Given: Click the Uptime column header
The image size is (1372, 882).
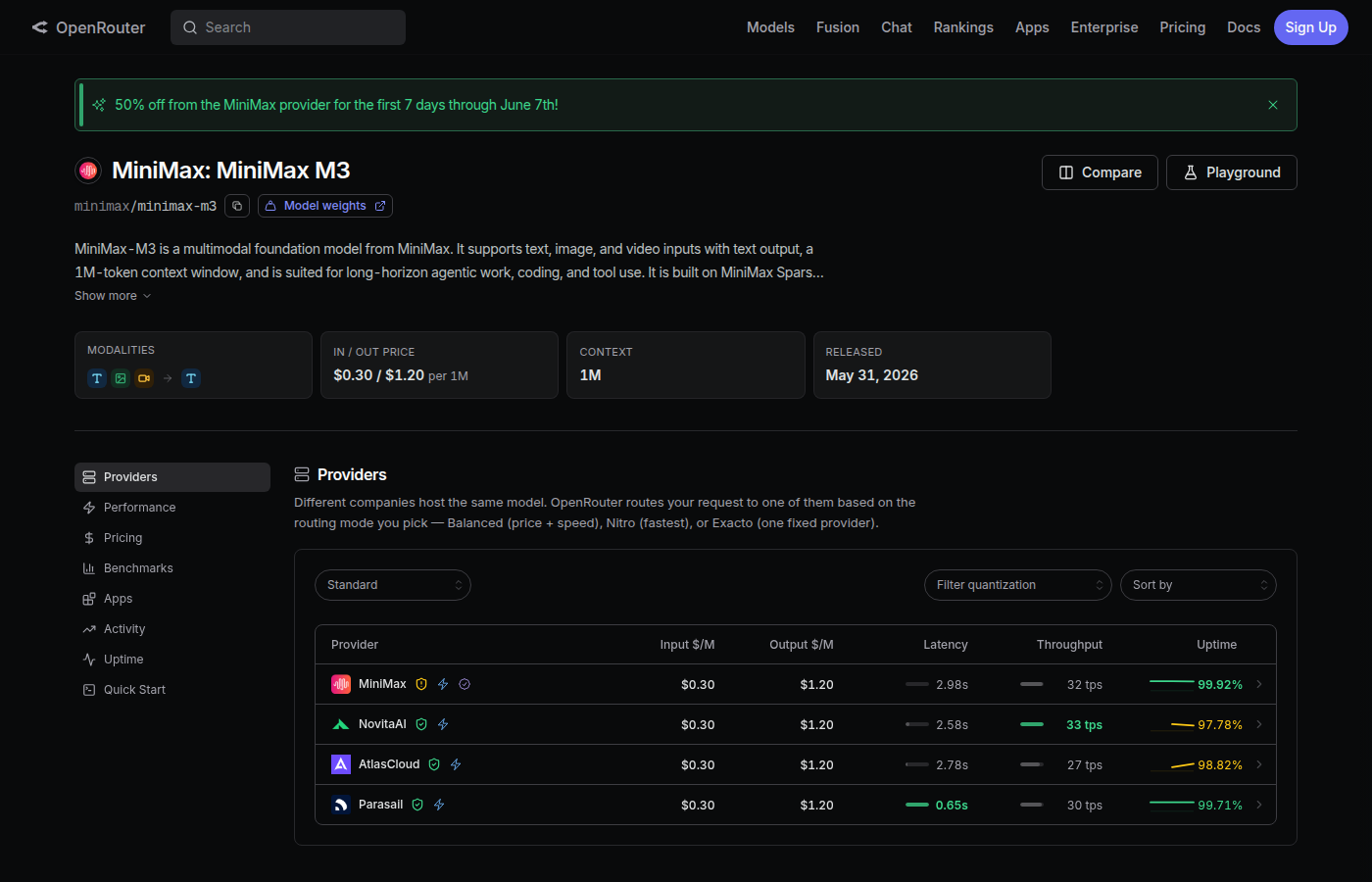Looking at the screenshot, I should [1216, 645].
